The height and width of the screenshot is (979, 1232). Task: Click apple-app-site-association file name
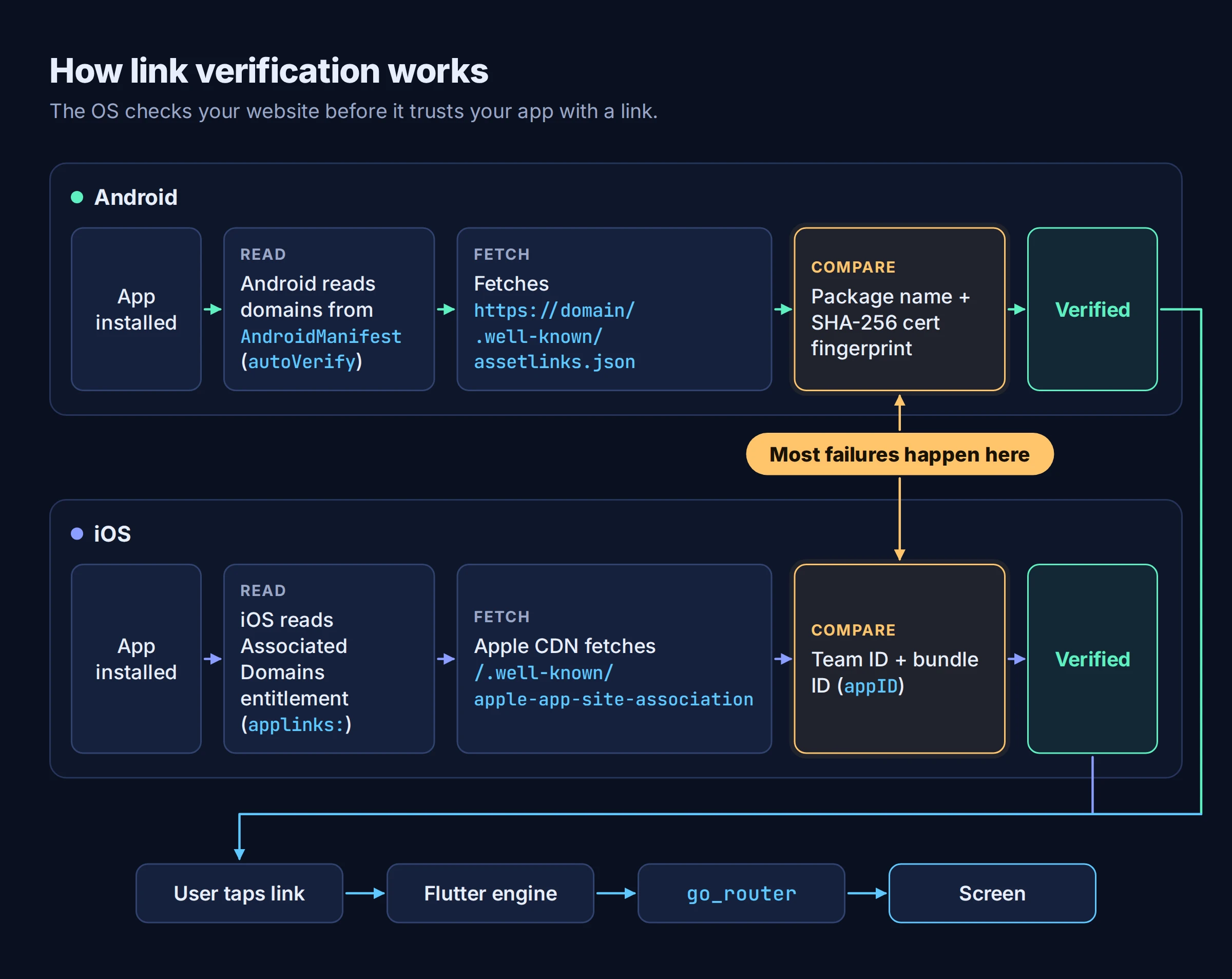pyautogui.click(x=614, y=699)
